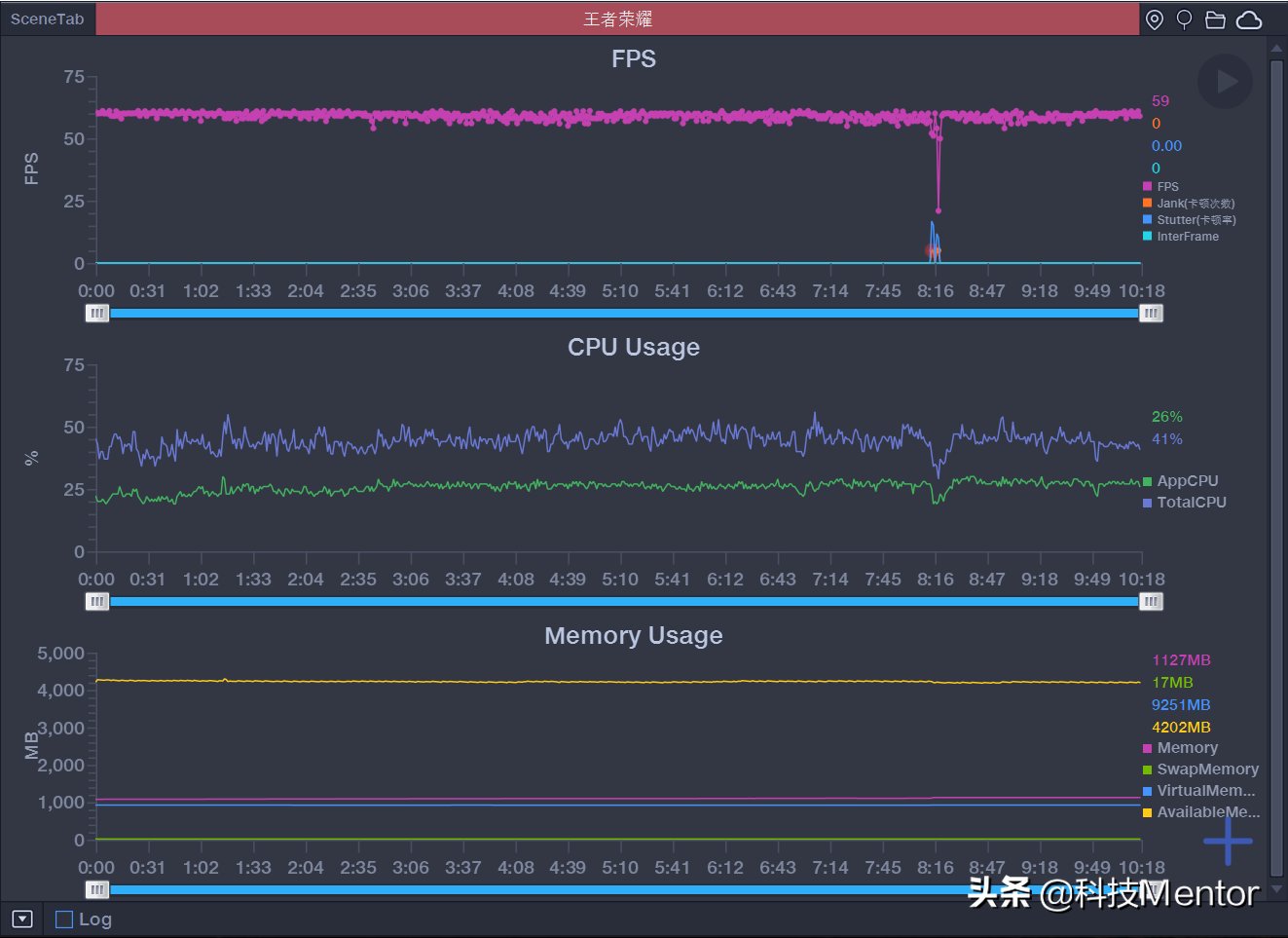
Task: Grab the FPS chart right range handle
Action: point(1151,313)
